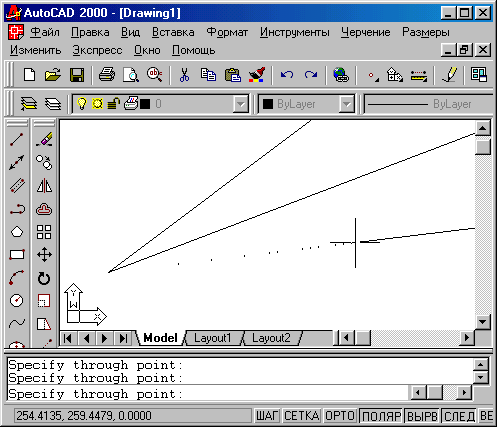Toggle ОРТО ortho mode in status bar
497x427 pixels.
tap(340, 416)
